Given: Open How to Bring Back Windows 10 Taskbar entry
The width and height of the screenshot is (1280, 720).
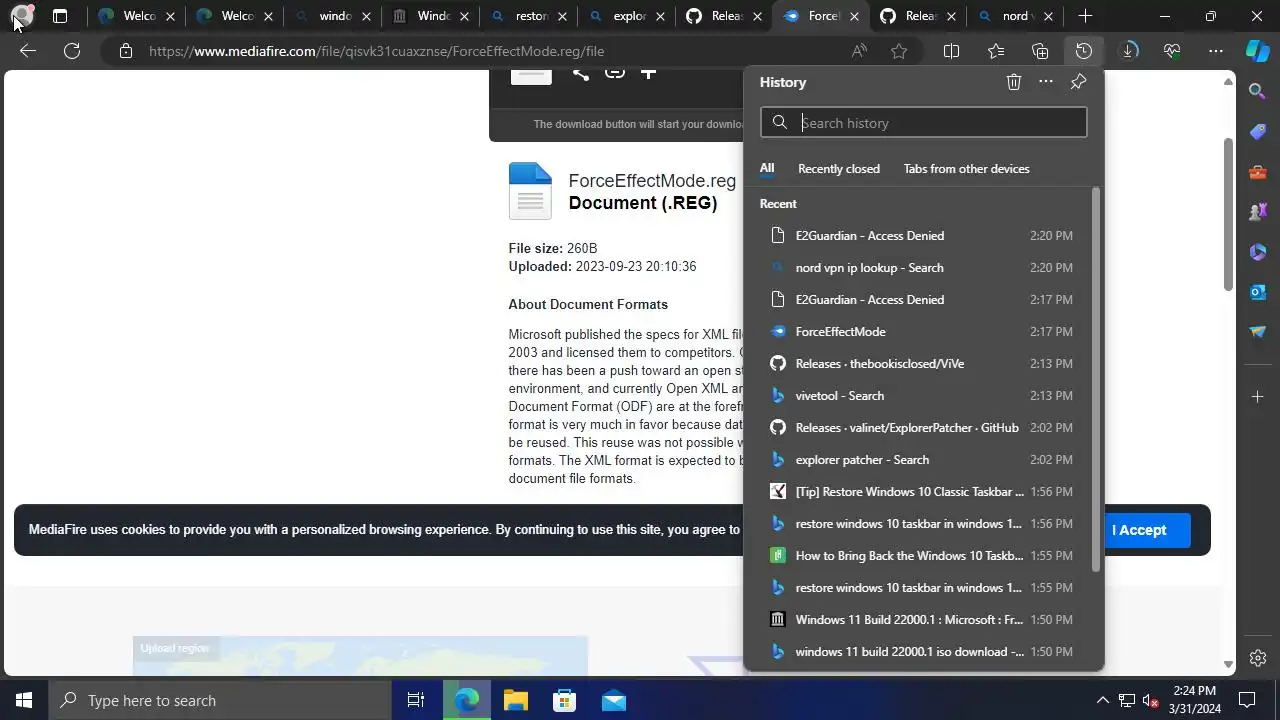Looking at the screenshot, I should pyautogui.click(x=920, y=556).
